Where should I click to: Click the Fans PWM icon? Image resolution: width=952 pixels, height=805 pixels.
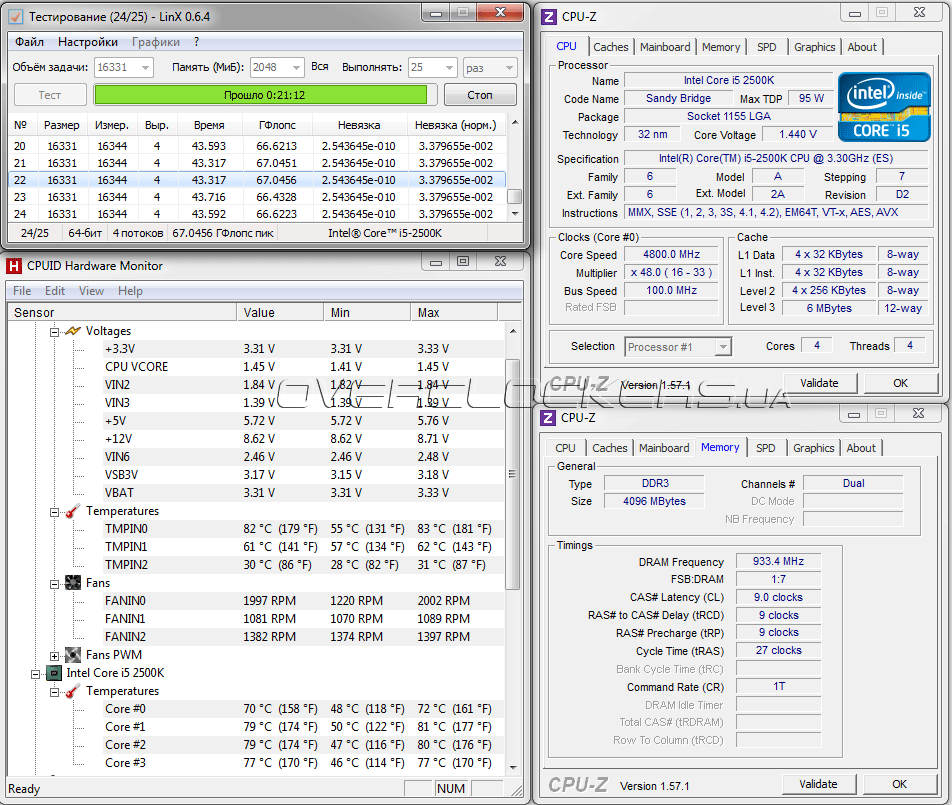point(72,655)
